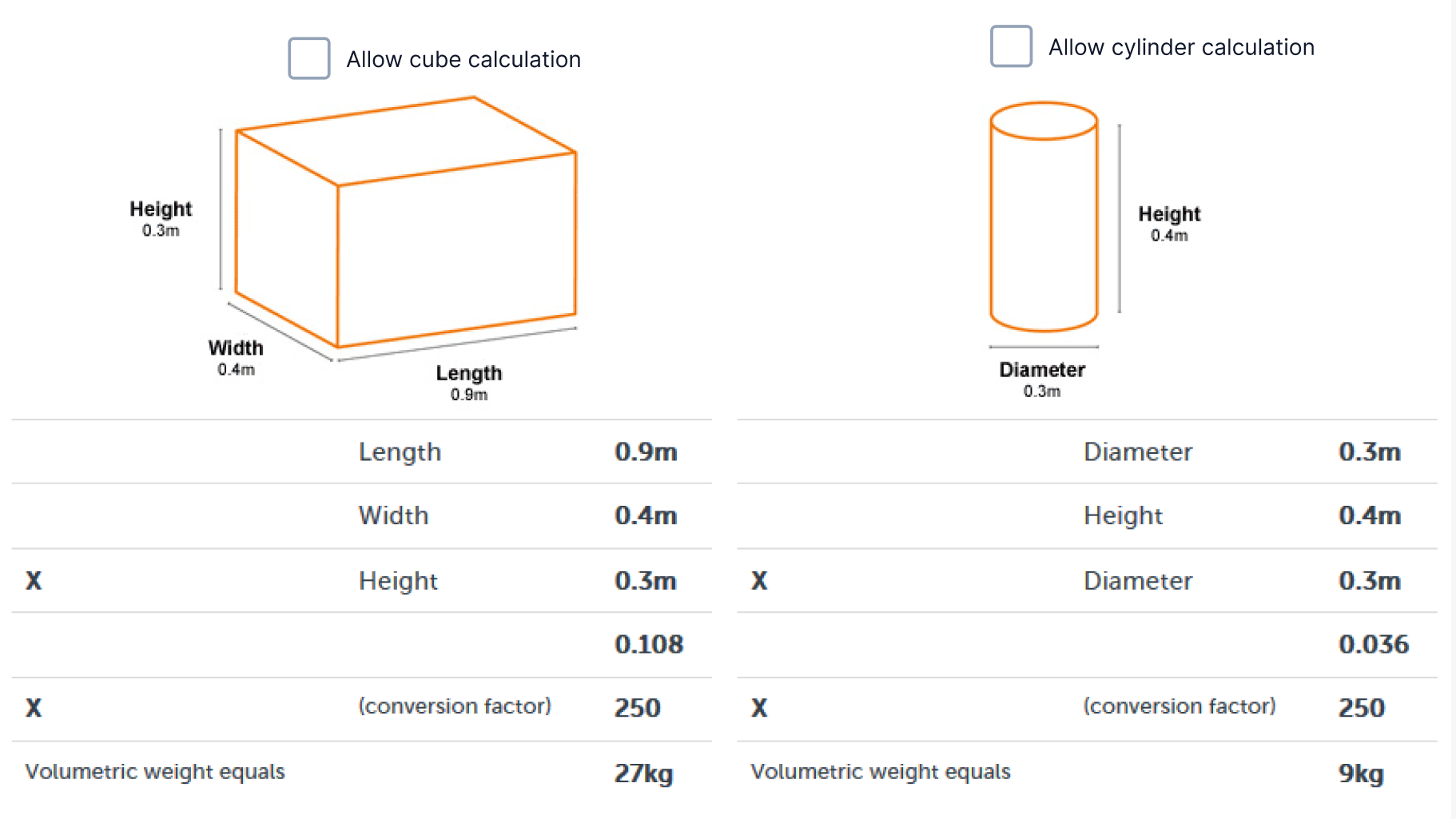The height and width of the screenshot is (819, 1456).
Task: Click the X beside cylinder conversion factor
Action: point(759,708)
